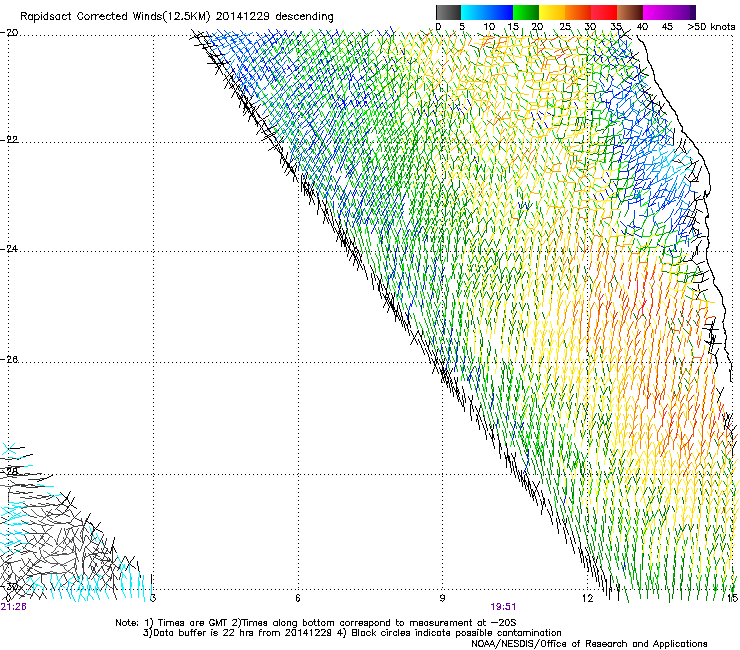Click the '10' legend tick label
740x650 pixels.
point(489,27)
